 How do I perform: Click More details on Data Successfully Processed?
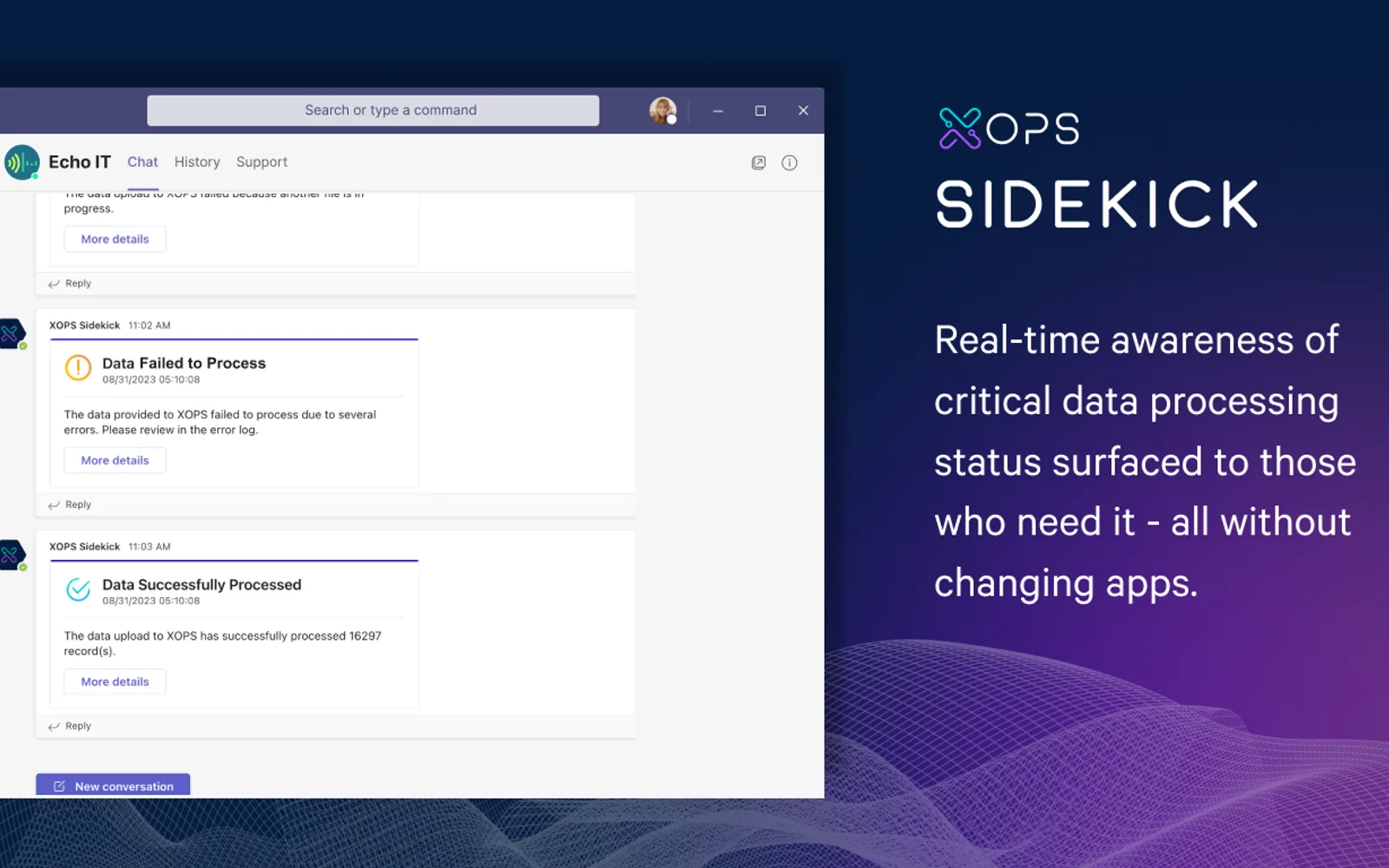click(115, 681)
